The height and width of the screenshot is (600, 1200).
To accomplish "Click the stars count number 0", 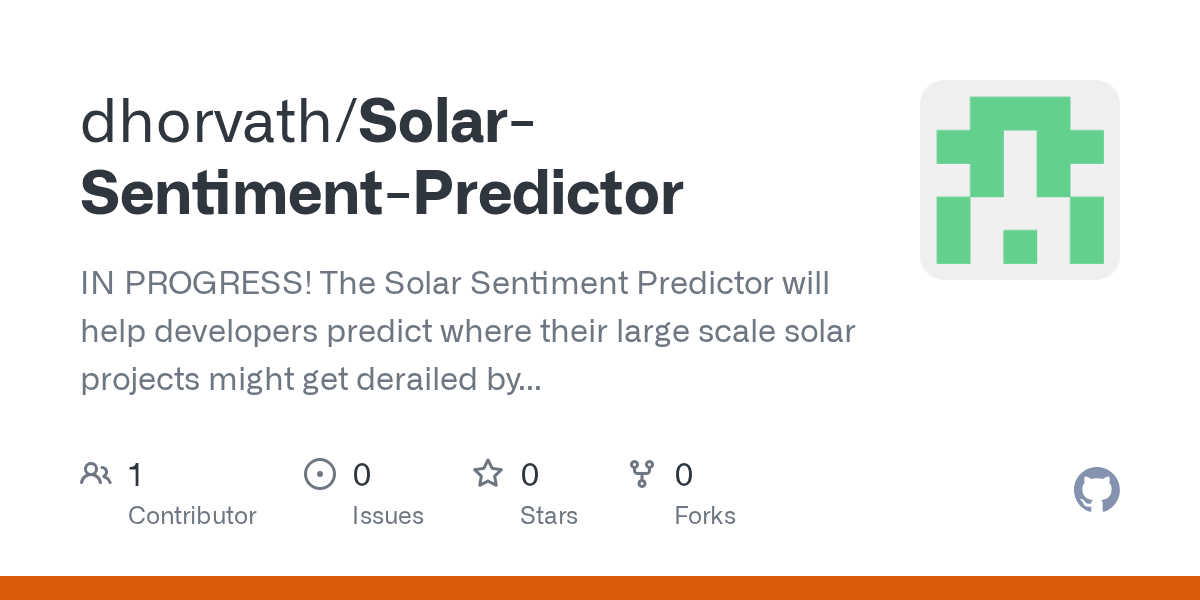I will pos(530,474).
